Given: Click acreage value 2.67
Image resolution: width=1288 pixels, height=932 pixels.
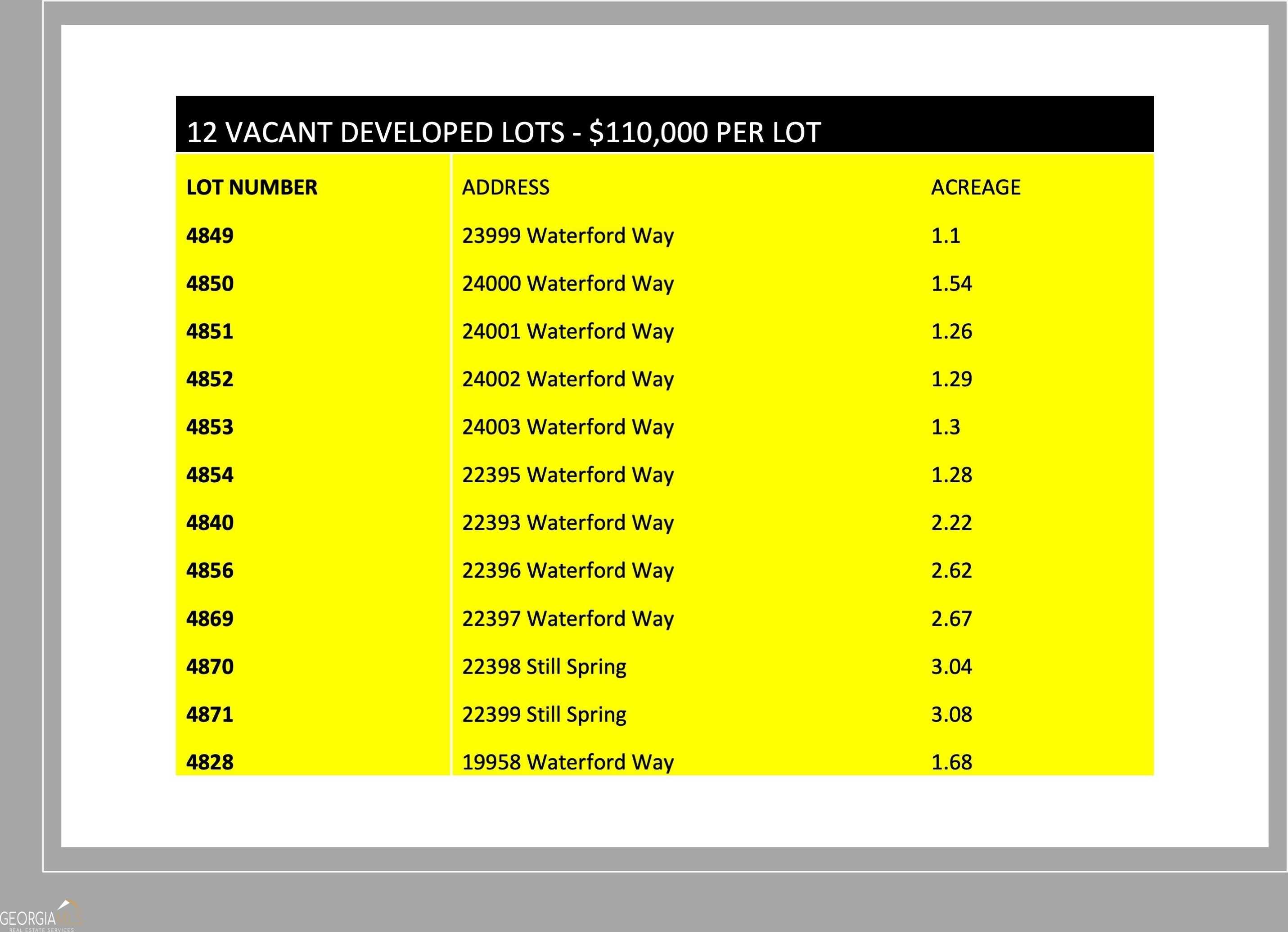Looking at the screenshot, I should point(951,618).
